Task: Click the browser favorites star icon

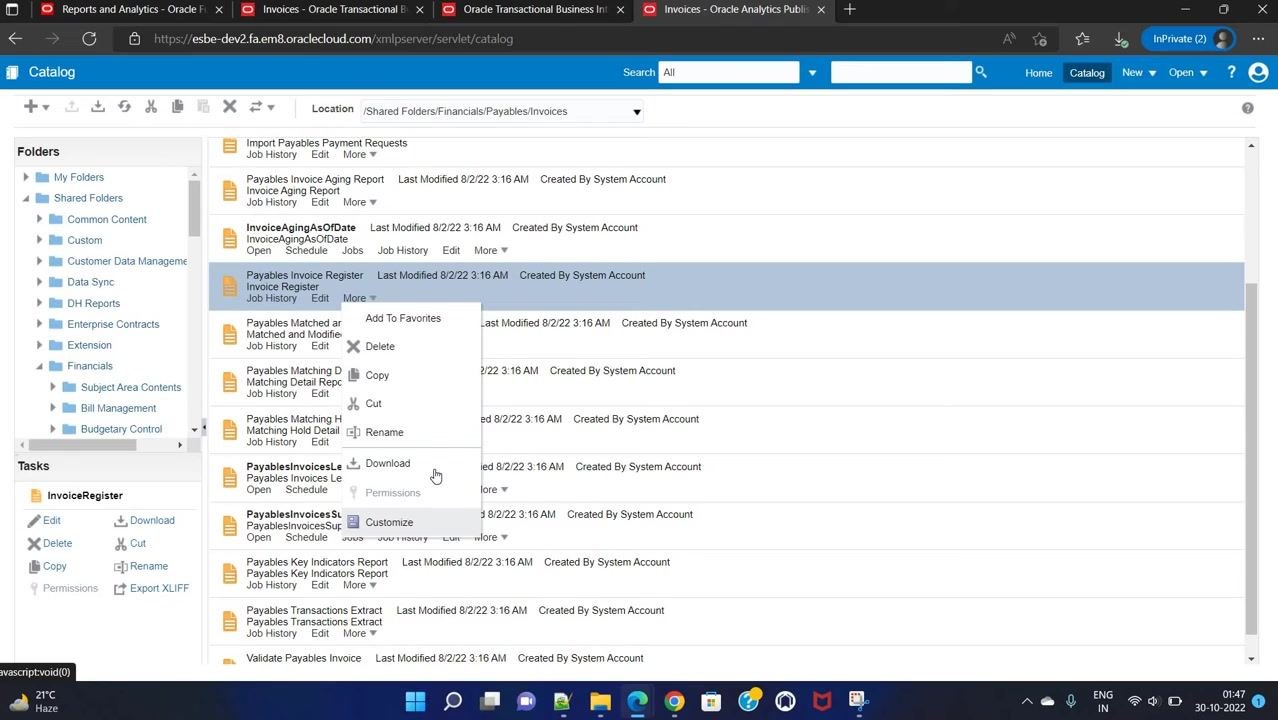Action: (x=1082, y=39)
